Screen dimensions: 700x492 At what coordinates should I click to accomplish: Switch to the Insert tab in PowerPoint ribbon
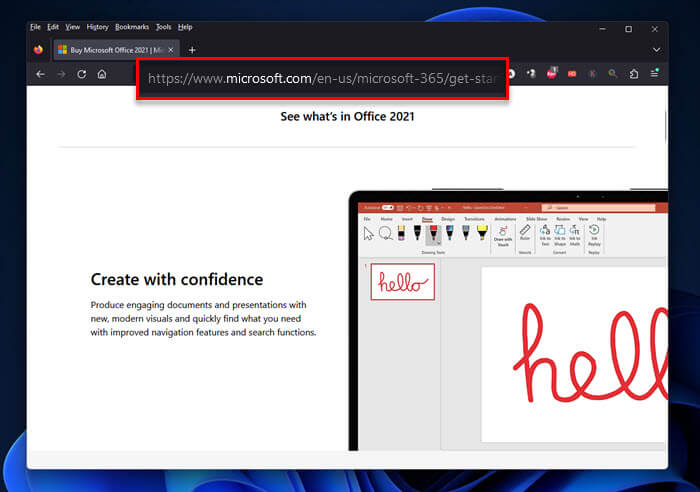coord(407,219)
